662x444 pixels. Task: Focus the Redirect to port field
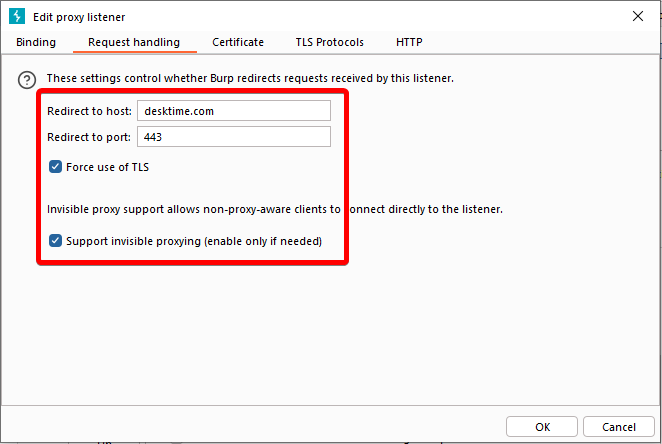point(233,137)
